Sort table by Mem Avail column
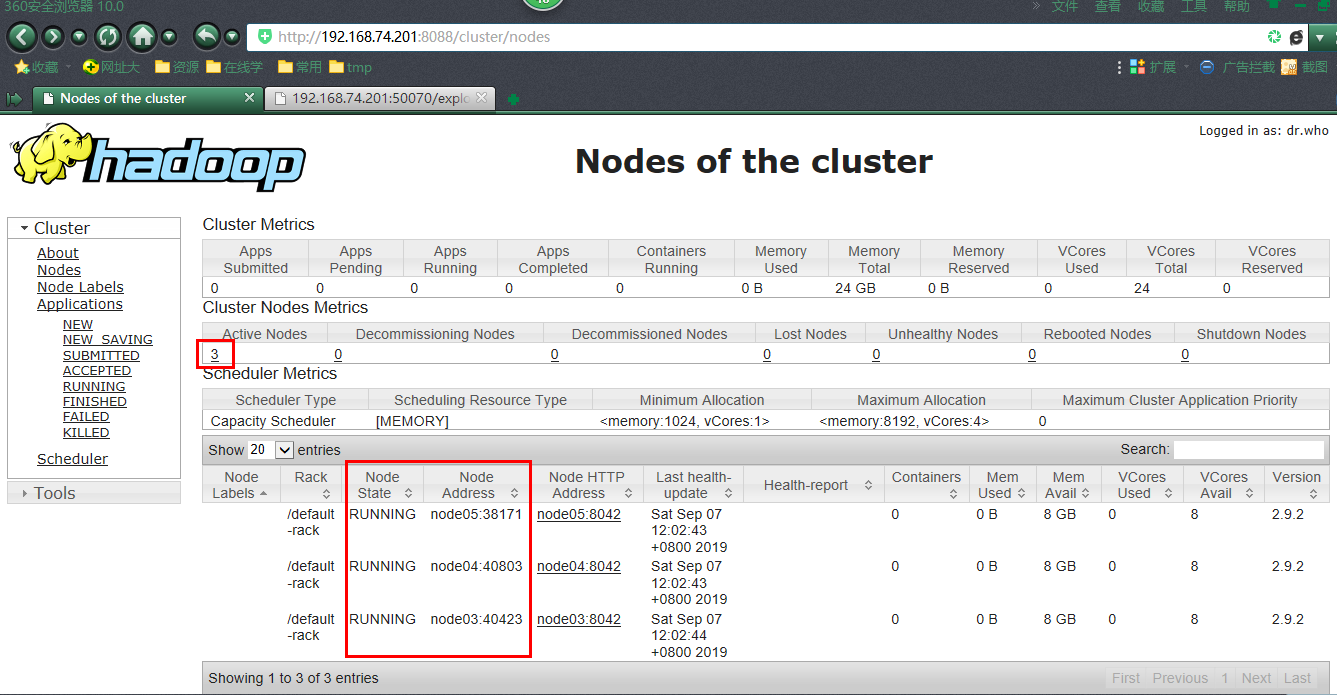The width and height of the screenshot is (1337, 695). coord(1068,485)
